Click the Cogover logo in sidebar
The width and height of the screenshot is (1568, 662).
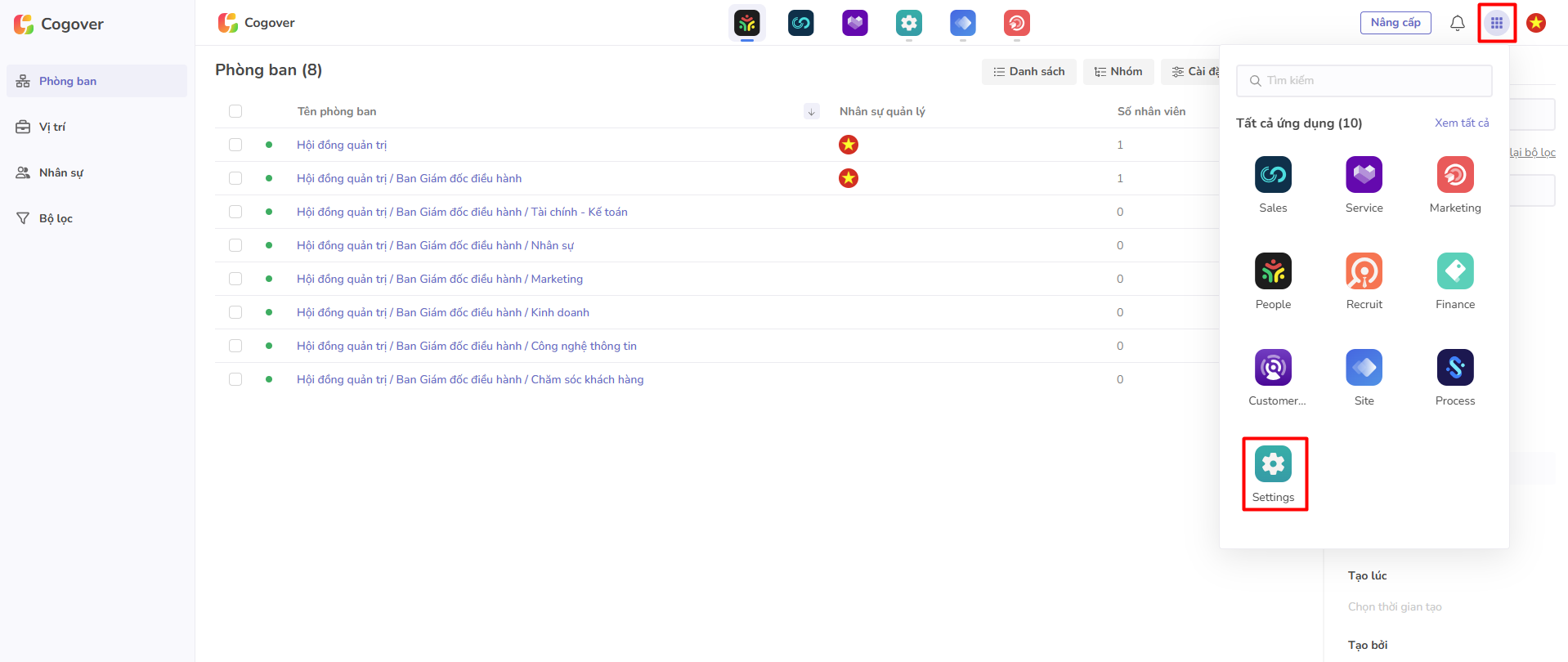click(59, 24)
